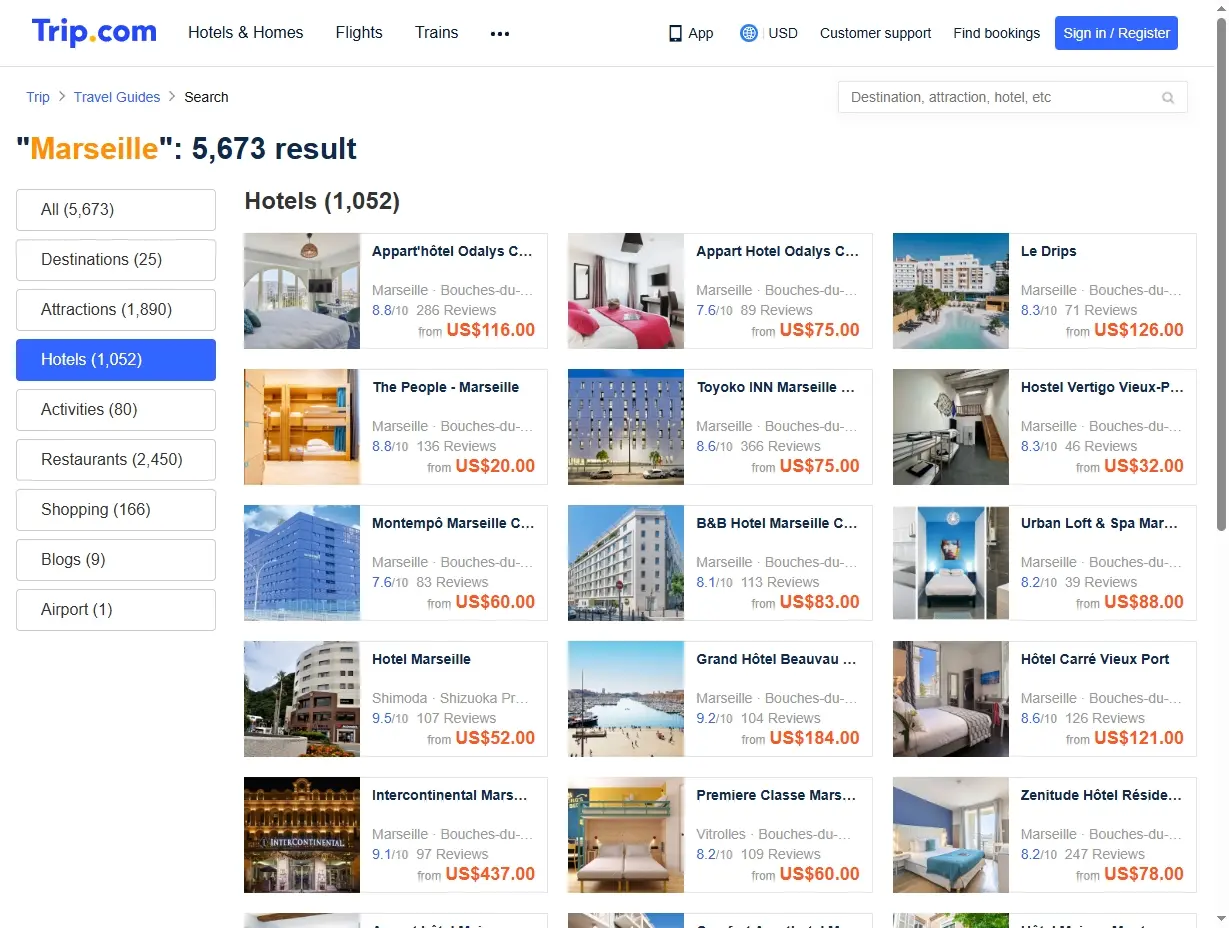The width and height of the screenshot is (1229, 928).
Task: Open Customer support
Action: coord(875,33)
